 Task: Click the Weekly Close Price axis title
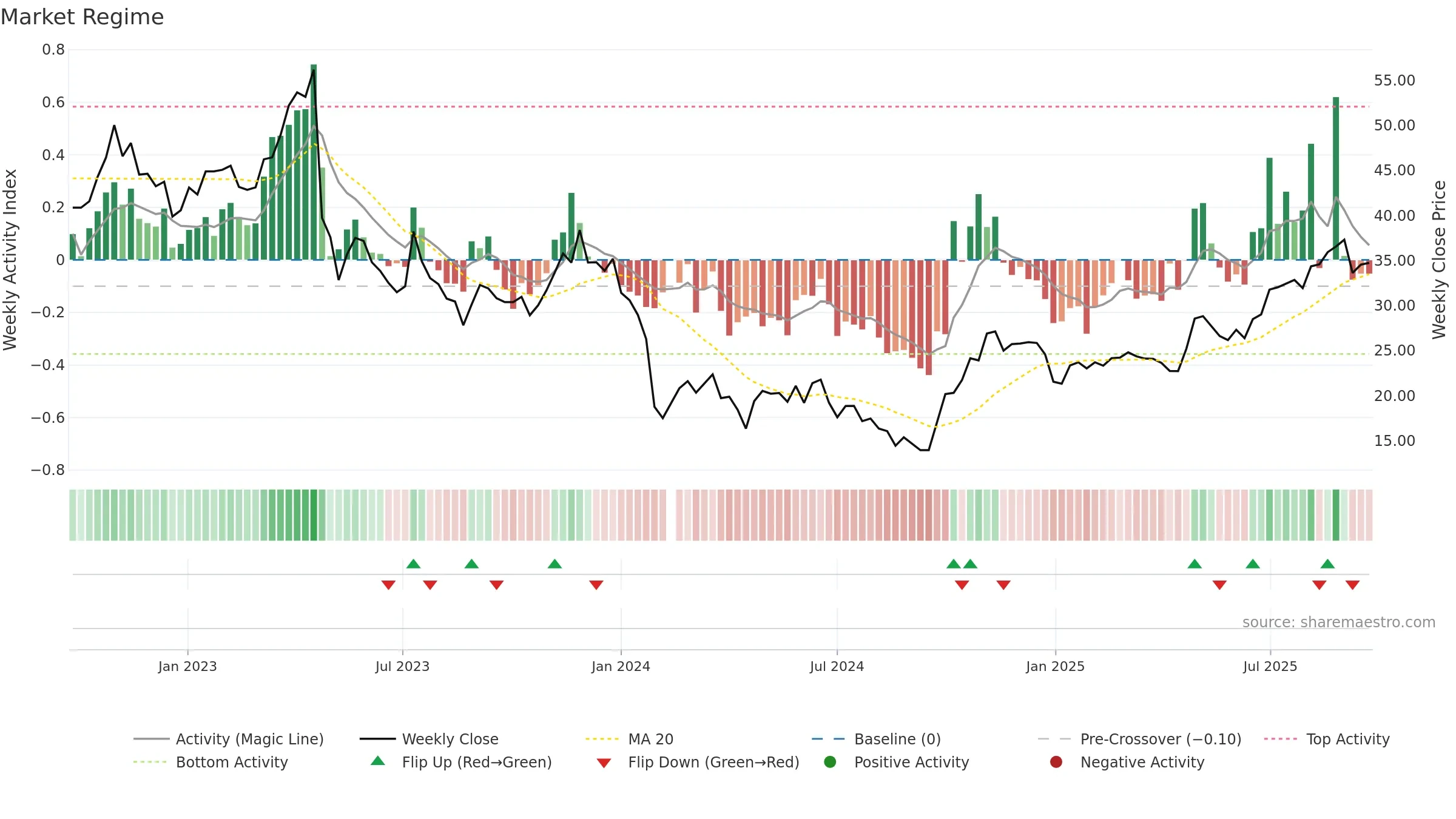click(x=1439, y=260)
